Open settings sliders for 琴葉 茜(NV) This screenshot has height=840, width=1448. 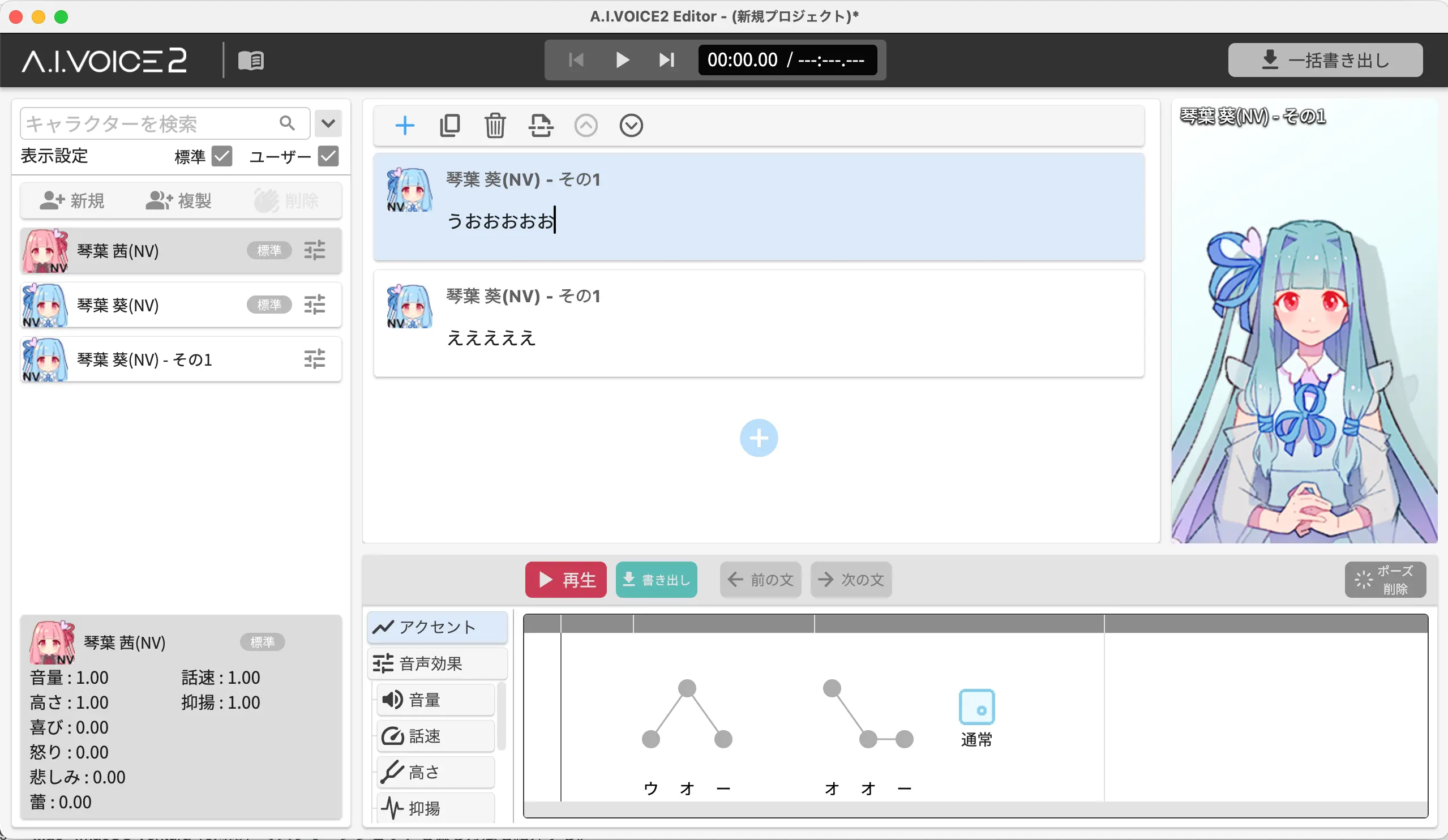pos(314,251)
